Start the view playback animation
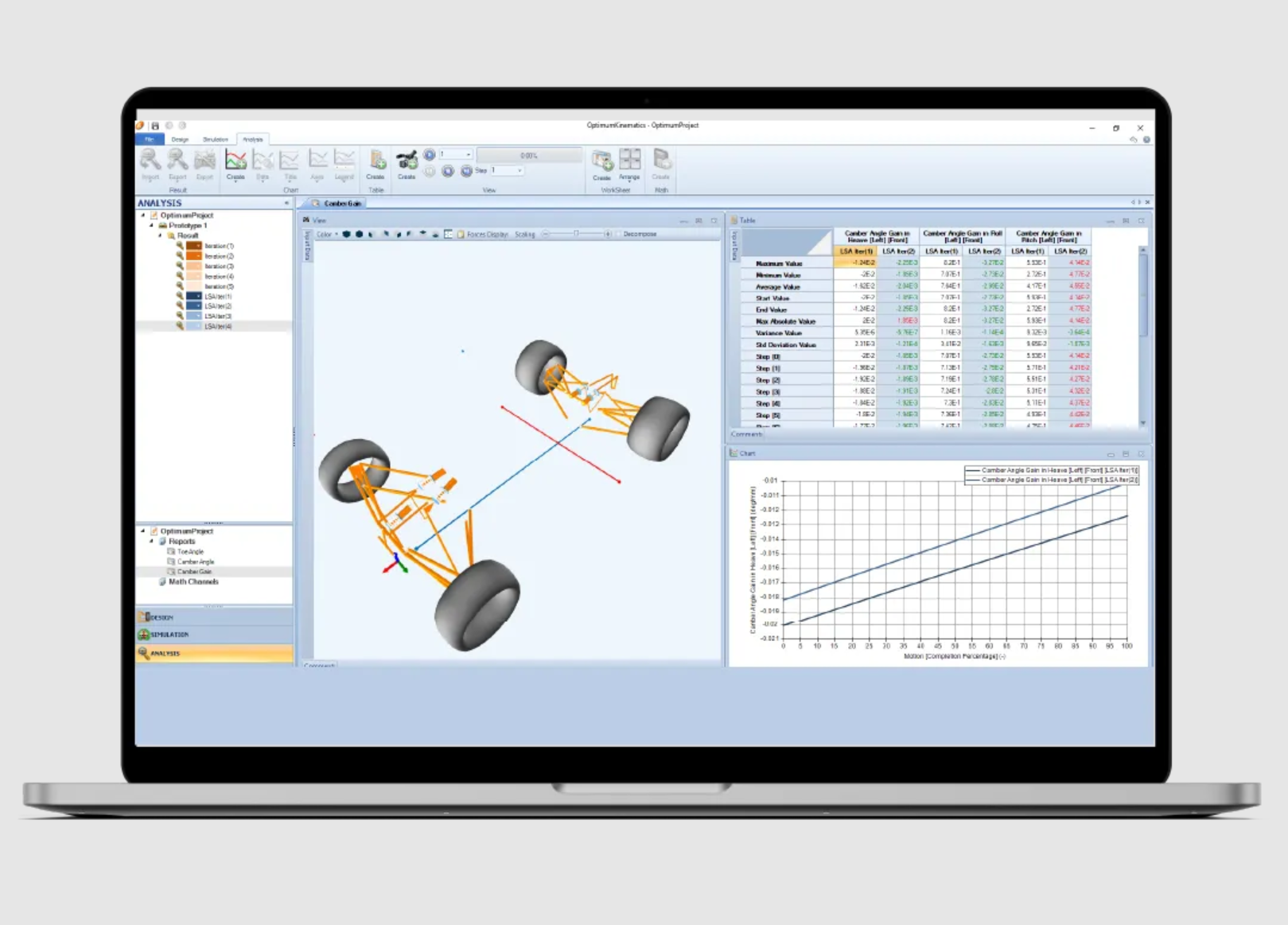The image size is (1288, 925). pyautogui.click(x=430, y=155)
